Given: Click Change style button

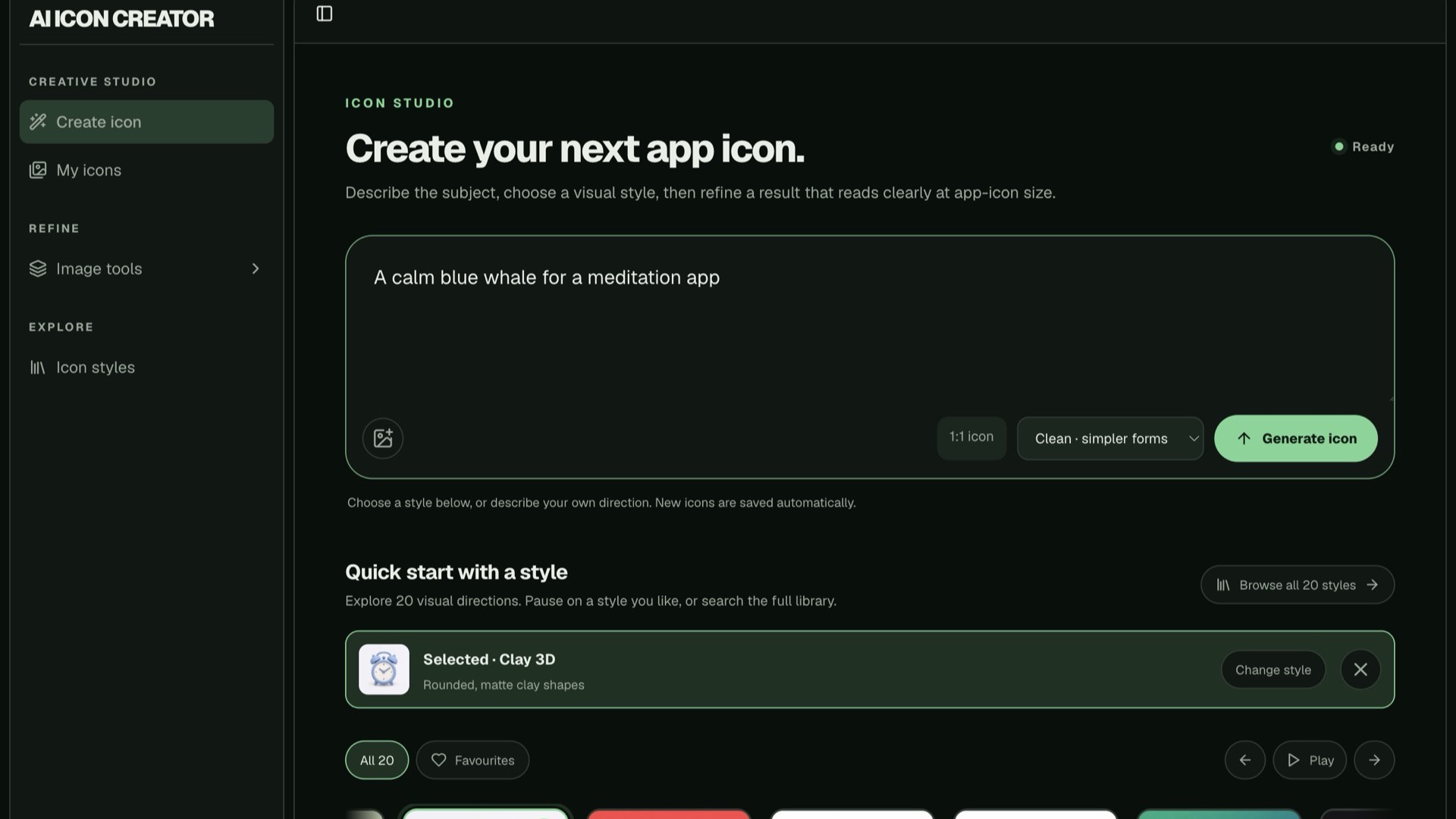Looking at the screenshot, I should [x=1272, y=670].
